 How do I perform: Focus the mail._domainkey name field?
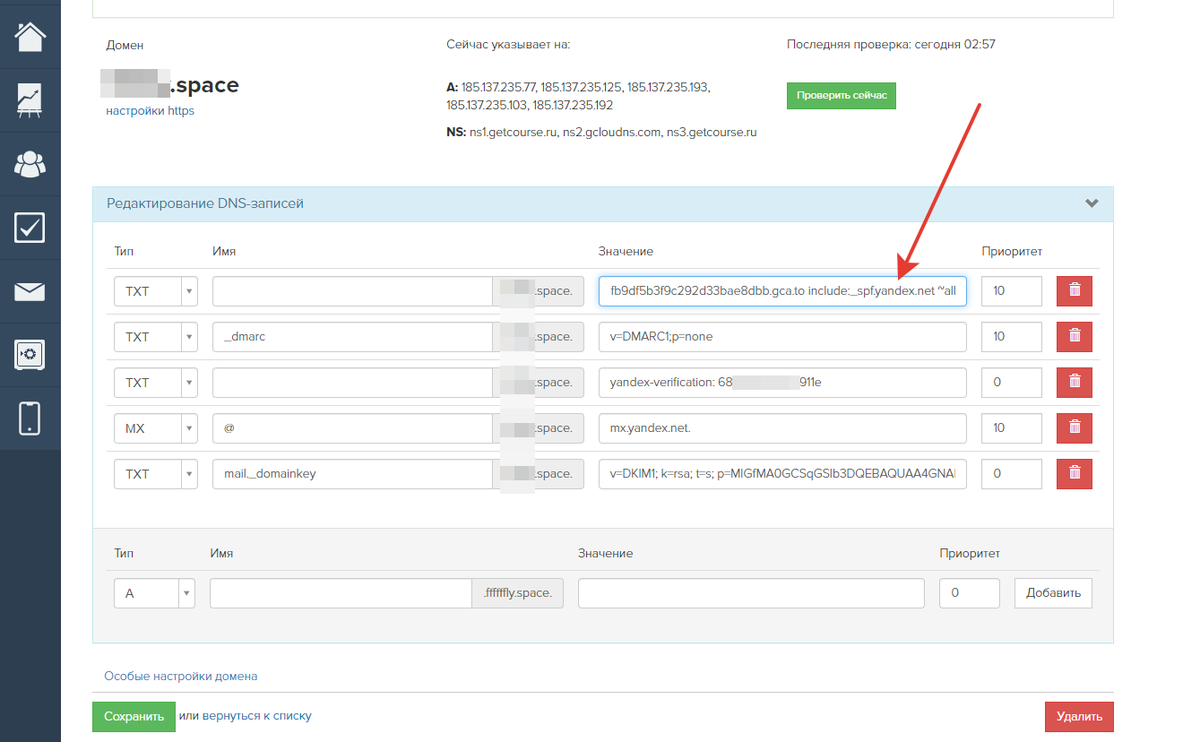click(x=352, y=474)
